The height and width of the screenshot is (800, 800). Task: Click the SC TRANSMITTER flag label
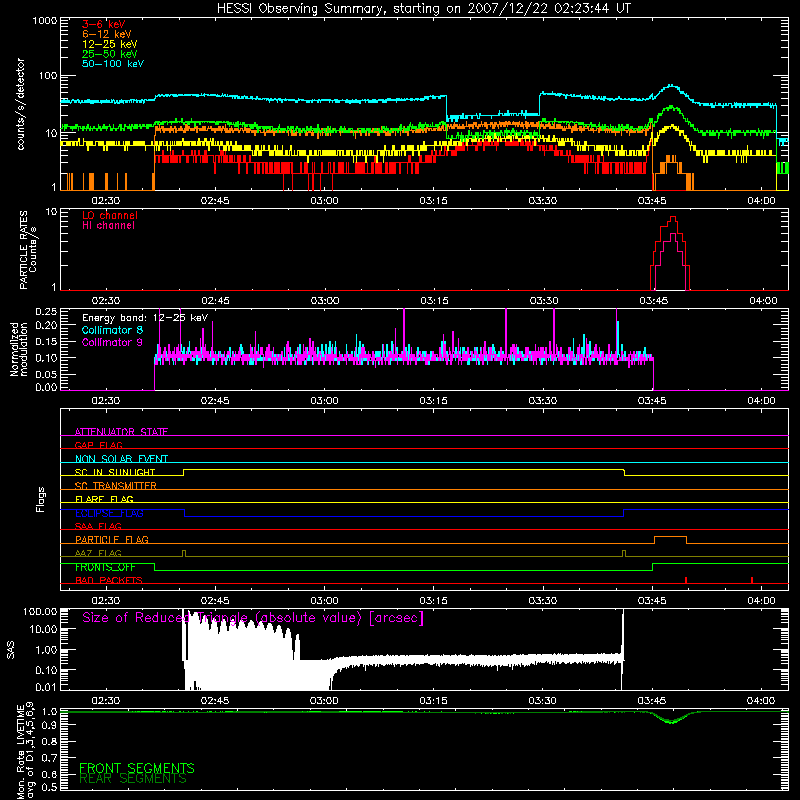[115, 486]
